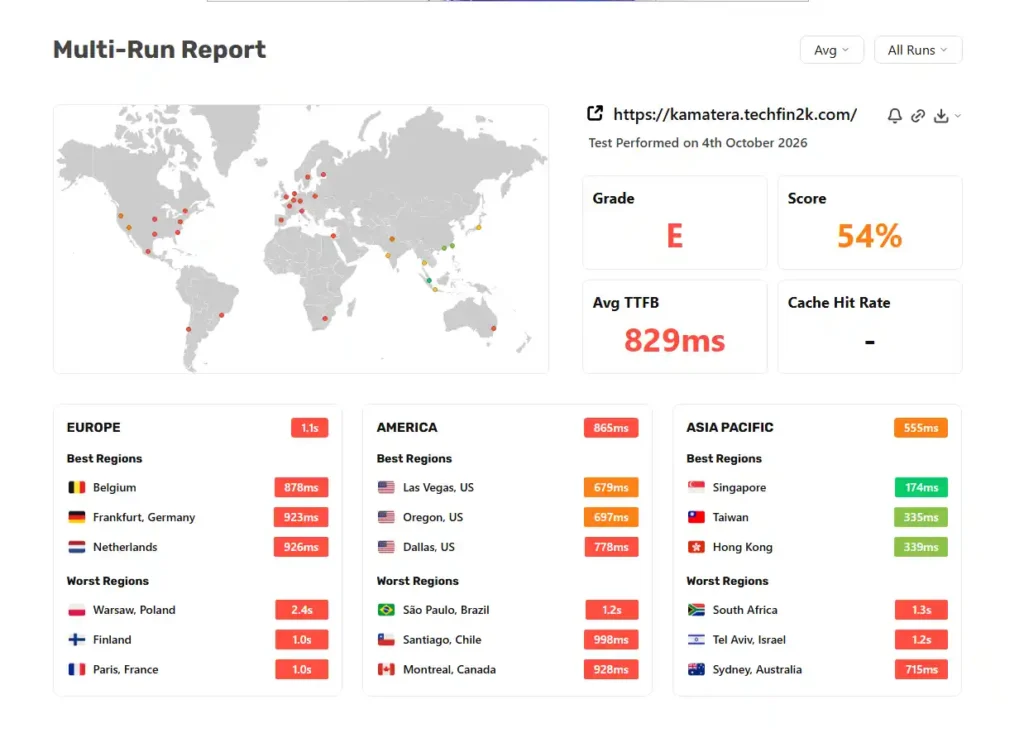
Task: Click the US flag next to Dallas
Action: click(x=386, y=547)
